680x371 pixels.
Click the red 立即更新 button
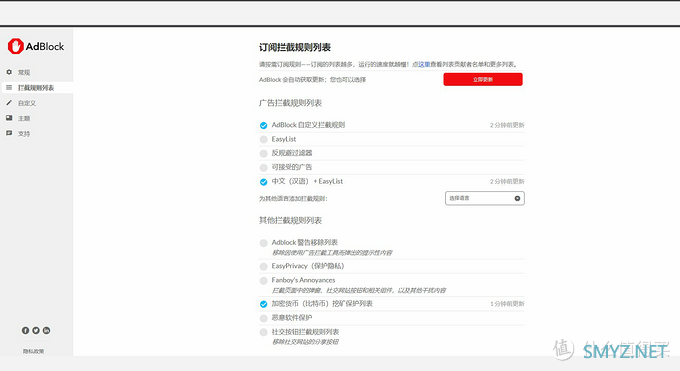(483, 79)
